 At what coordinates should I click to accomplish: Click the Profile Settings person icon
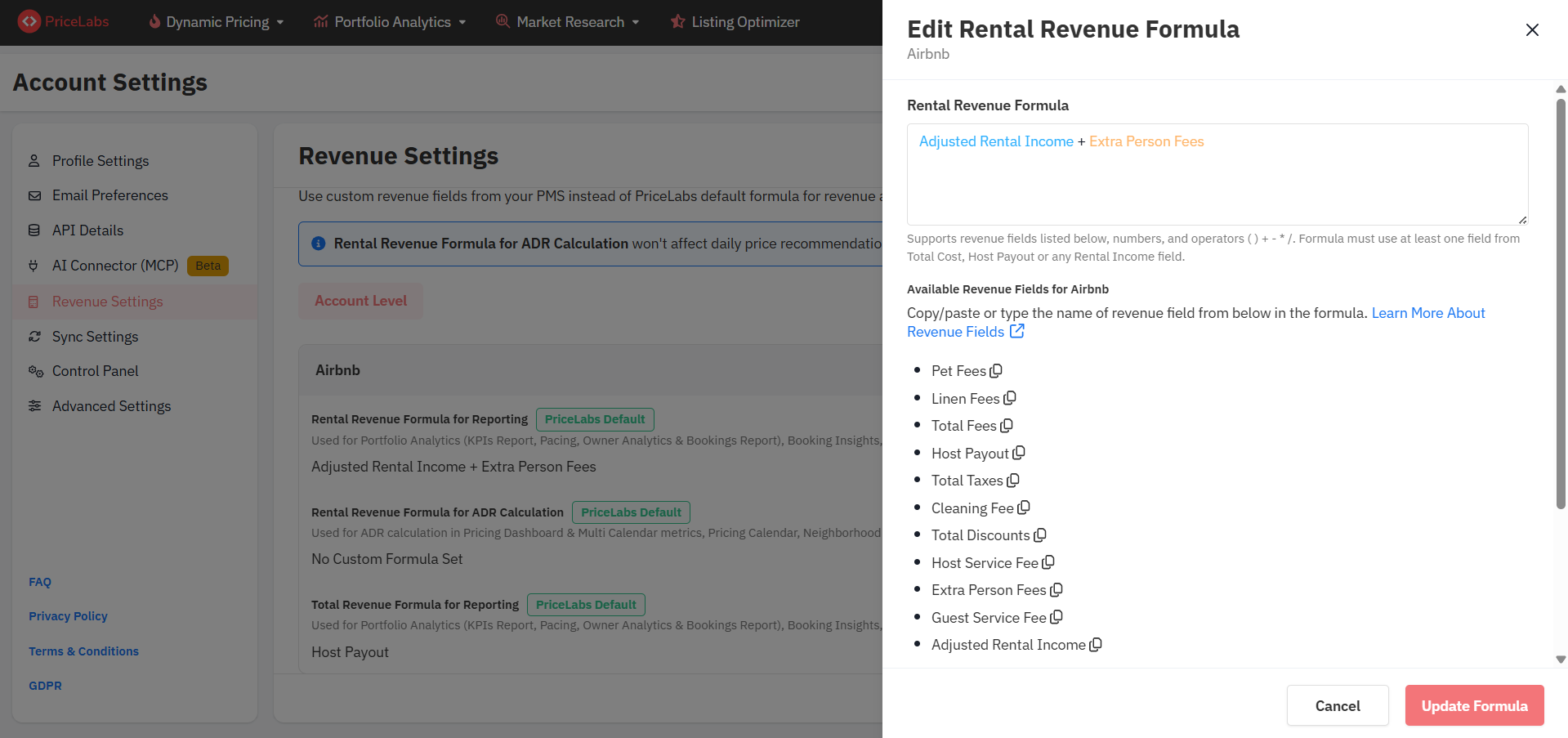(34, 161)
